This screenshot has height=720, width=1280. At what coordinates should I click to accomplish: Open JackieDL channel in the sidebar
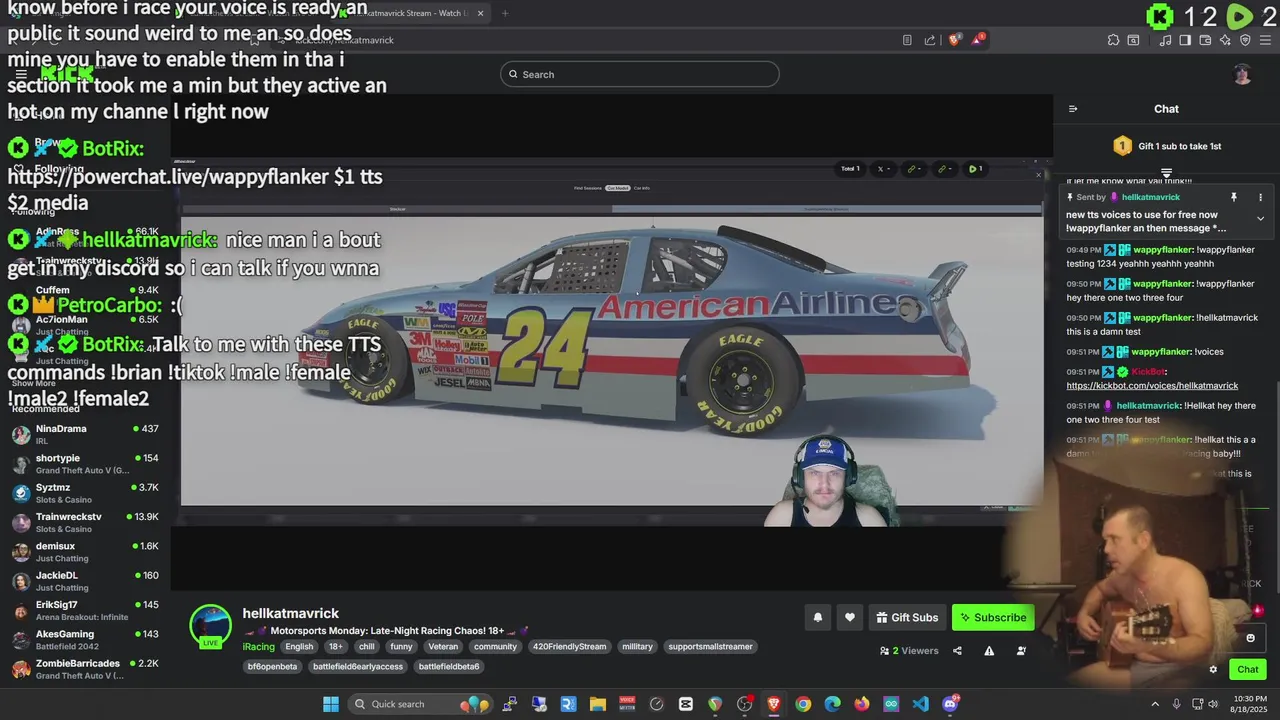click(x=85, y=581)
